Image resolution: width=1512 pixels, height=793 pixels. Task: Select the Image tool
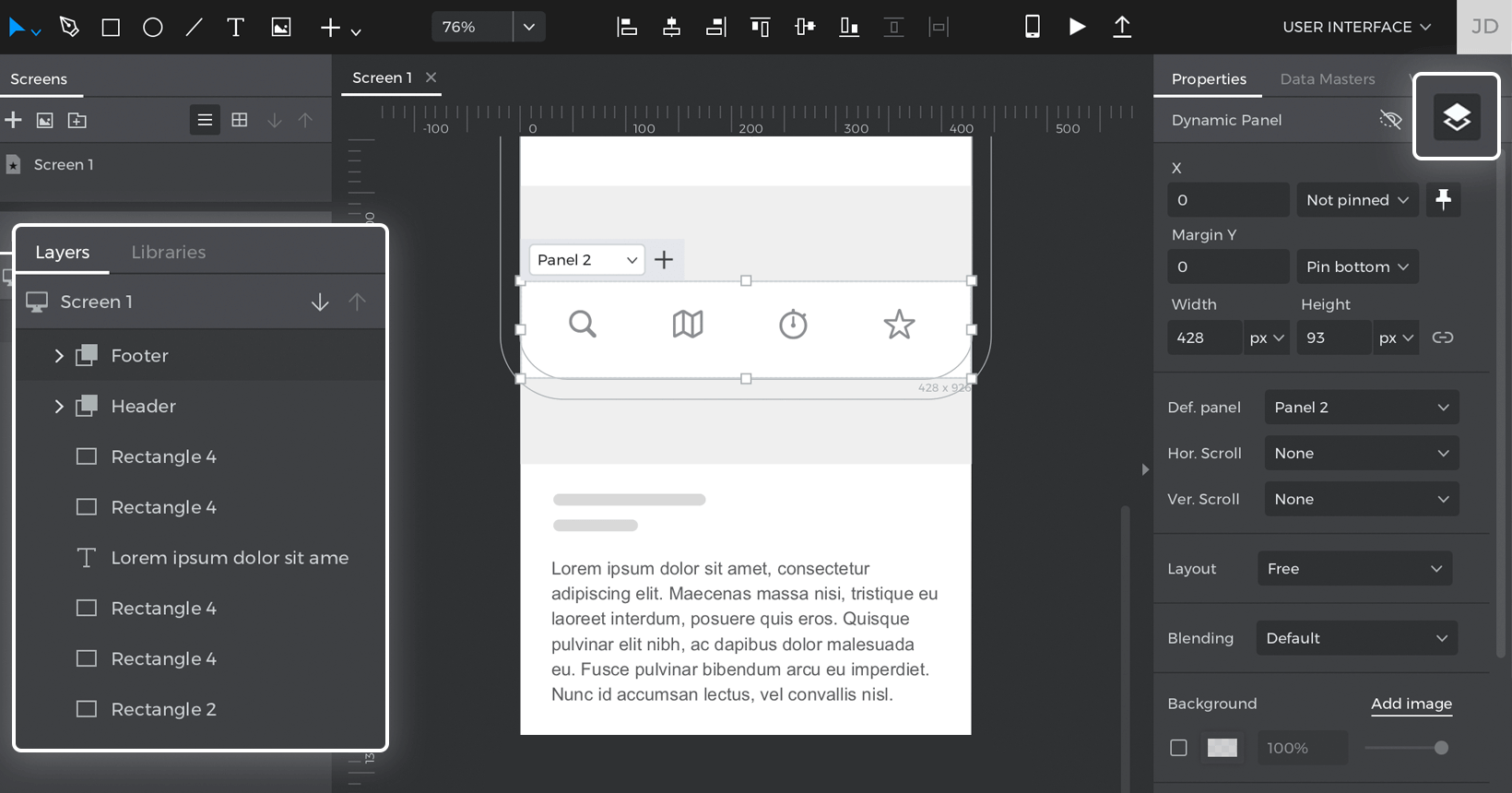tap(281, 28)
